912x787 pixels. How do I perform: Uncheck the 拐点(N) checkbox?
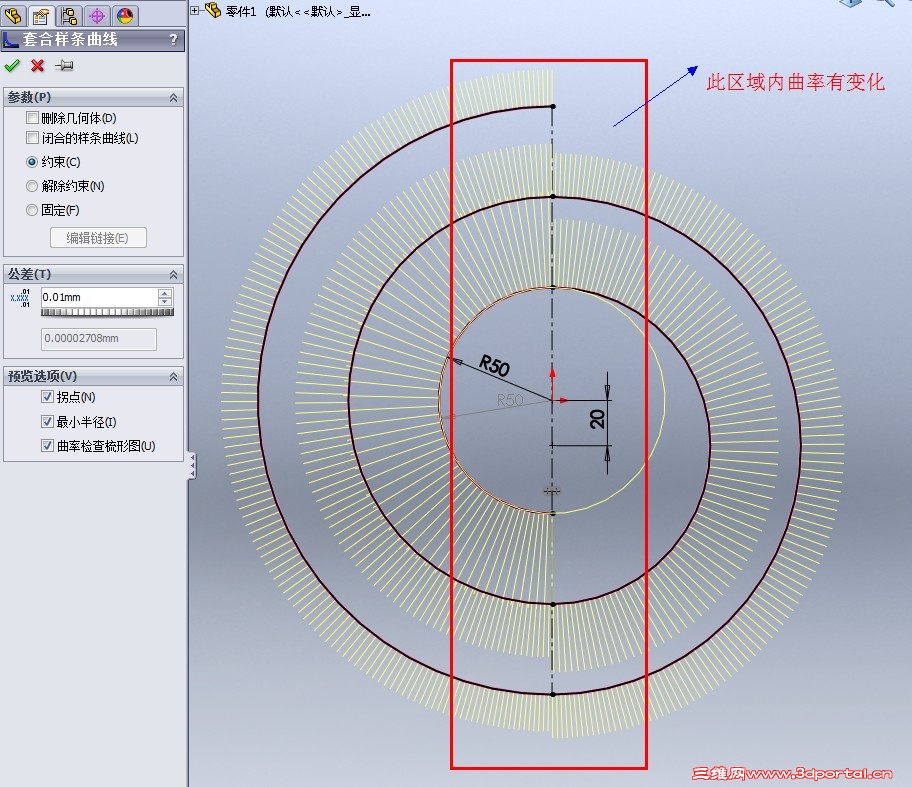(x=48, y=397)
